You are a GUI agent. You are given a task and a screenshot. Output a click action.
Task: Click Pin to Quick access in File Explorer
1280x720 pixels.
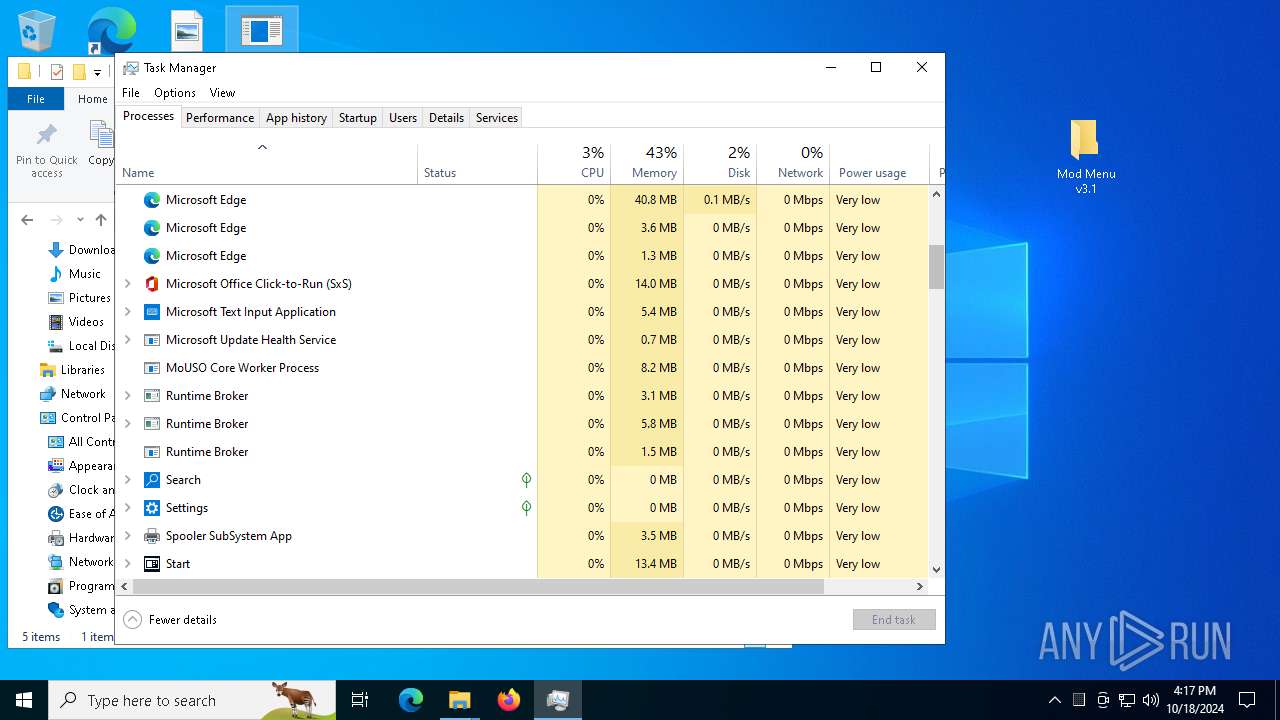(x=46, y=150)
